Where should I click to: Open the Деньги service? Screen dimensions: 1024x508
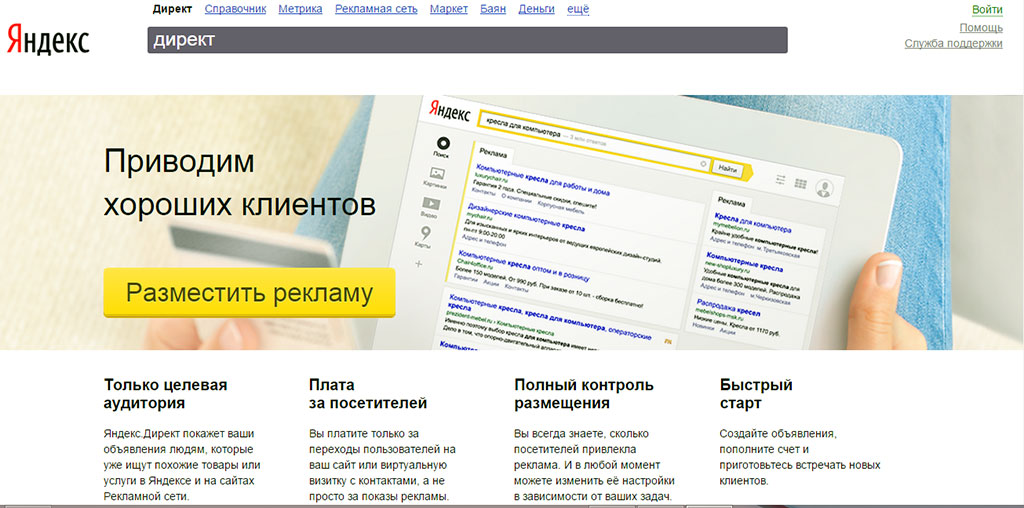[x=536, y=9]
